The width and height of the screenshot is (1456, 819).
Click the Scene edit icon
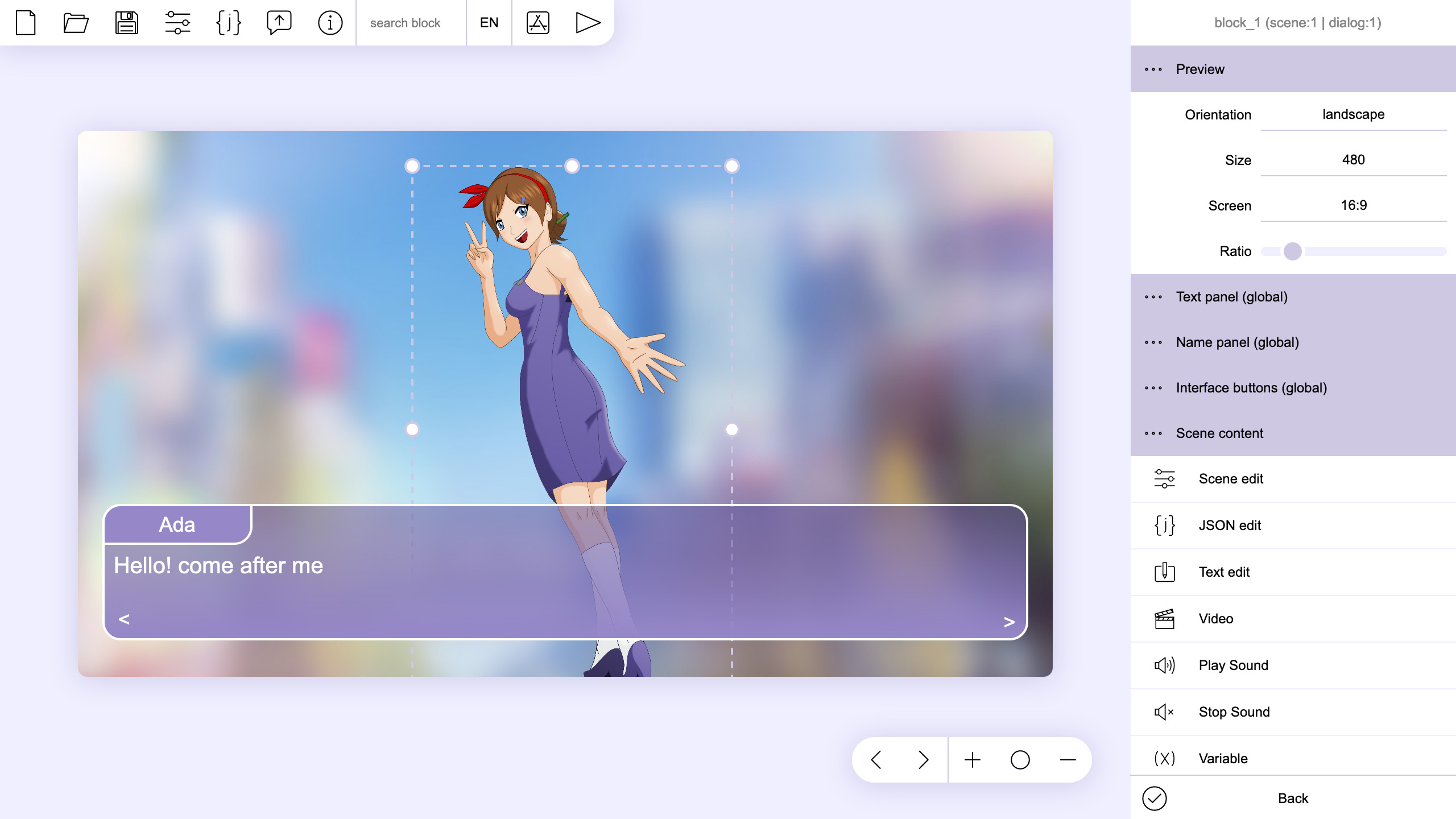(1162, 478)
